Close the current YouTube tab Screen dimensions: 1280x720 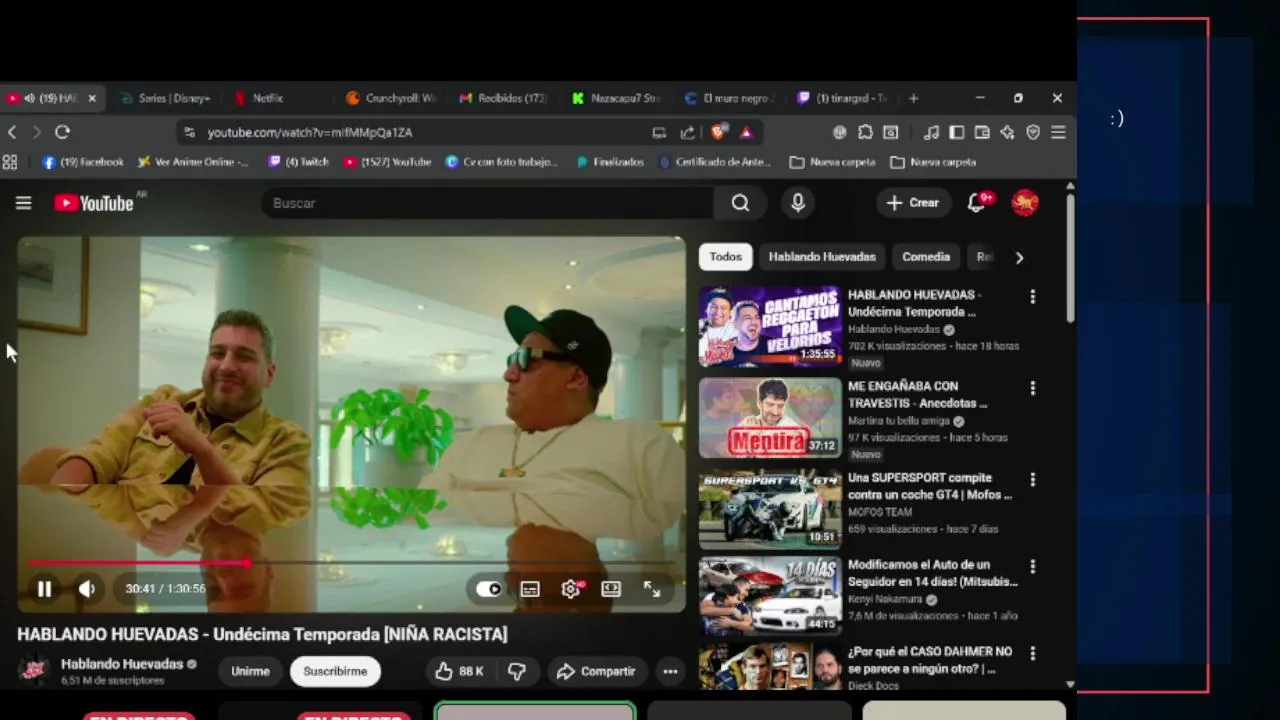pos(92,98)
